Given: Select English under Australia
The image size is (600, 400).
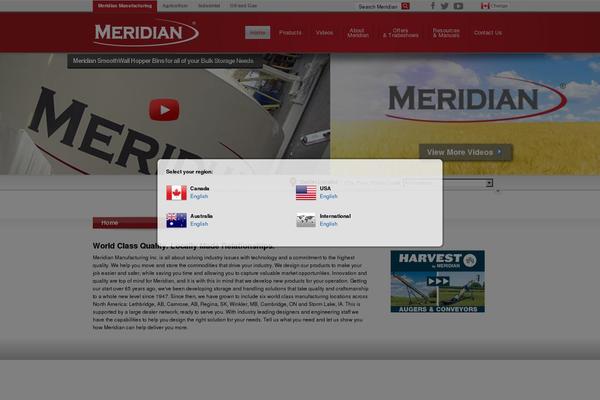Looking at the screenshot, I should click(199, 224).
